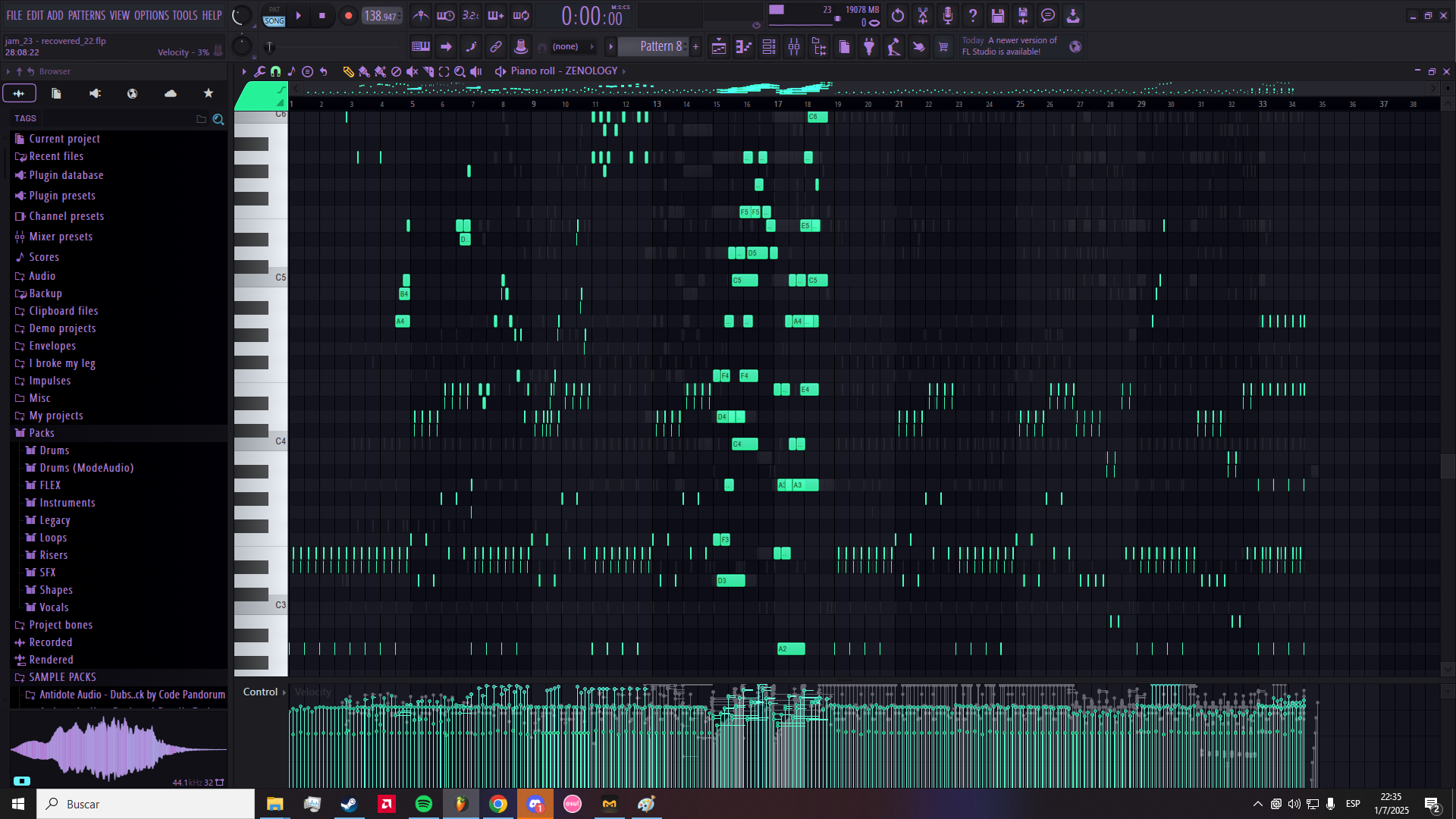Open the Piano roll view icon
The height and width of the screenshot is (819, 1456).
click(x=744, y=47)
